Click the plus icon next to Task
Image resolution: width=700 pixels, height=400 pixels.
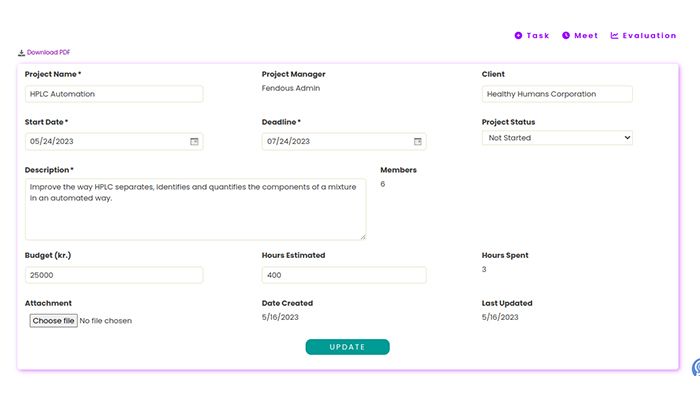click(518, 36)
